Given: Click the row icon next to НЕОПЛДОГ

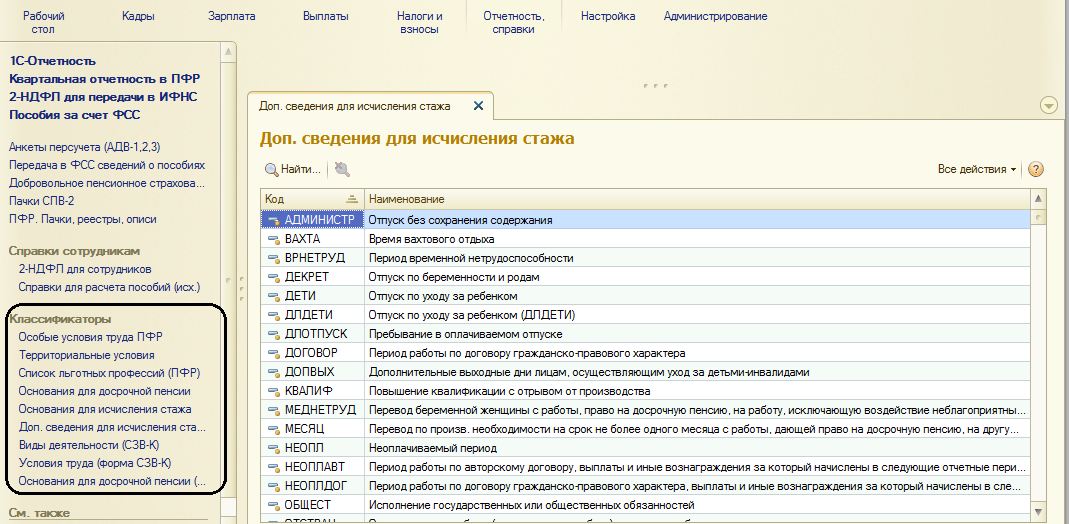Looking at the screenshot, I should tap(275, 487).
